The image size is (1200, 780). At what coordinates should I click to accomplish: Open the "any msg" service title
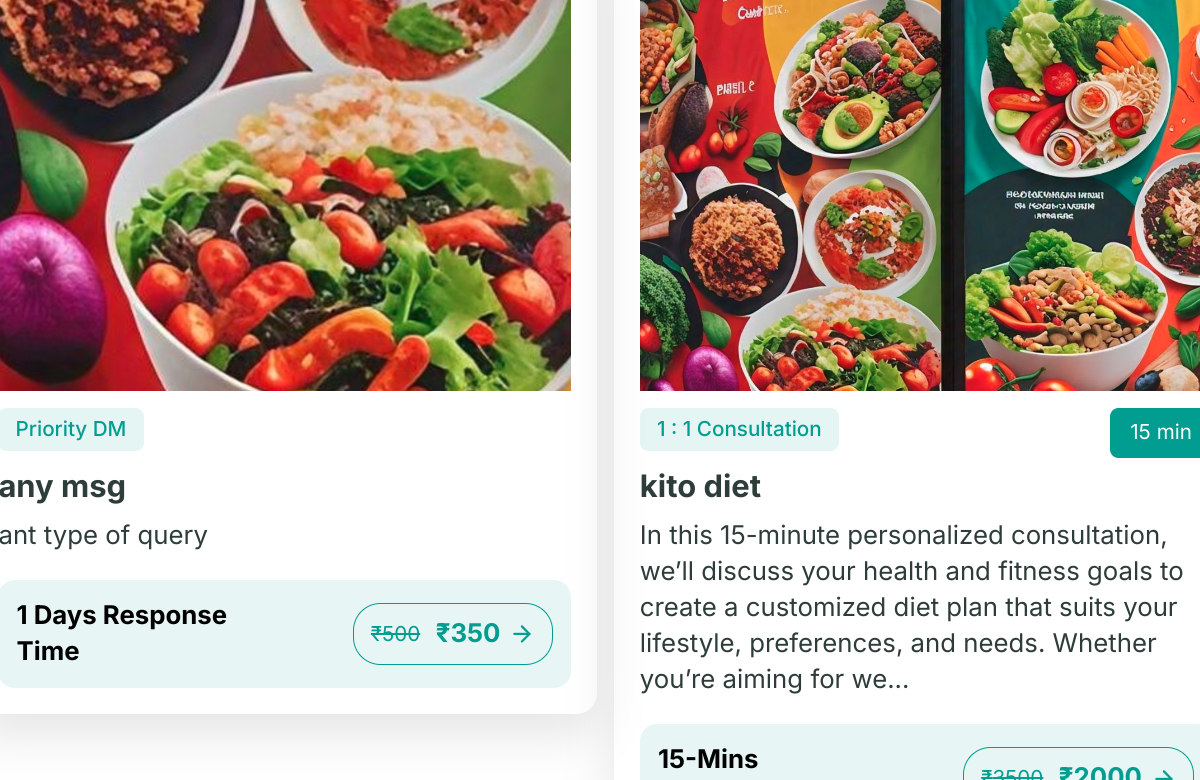coord(63,487)
